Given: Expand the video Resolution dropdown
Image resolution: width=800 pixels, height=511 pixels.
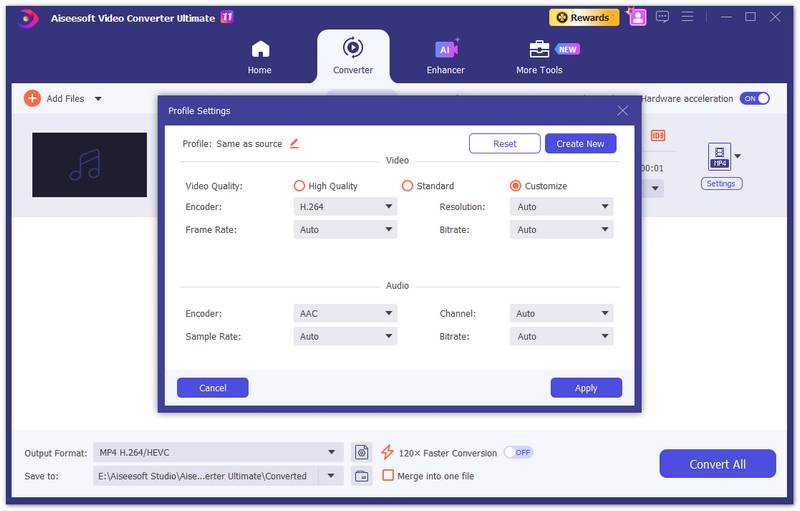Looking at the screenshot, I should point(561,207).
